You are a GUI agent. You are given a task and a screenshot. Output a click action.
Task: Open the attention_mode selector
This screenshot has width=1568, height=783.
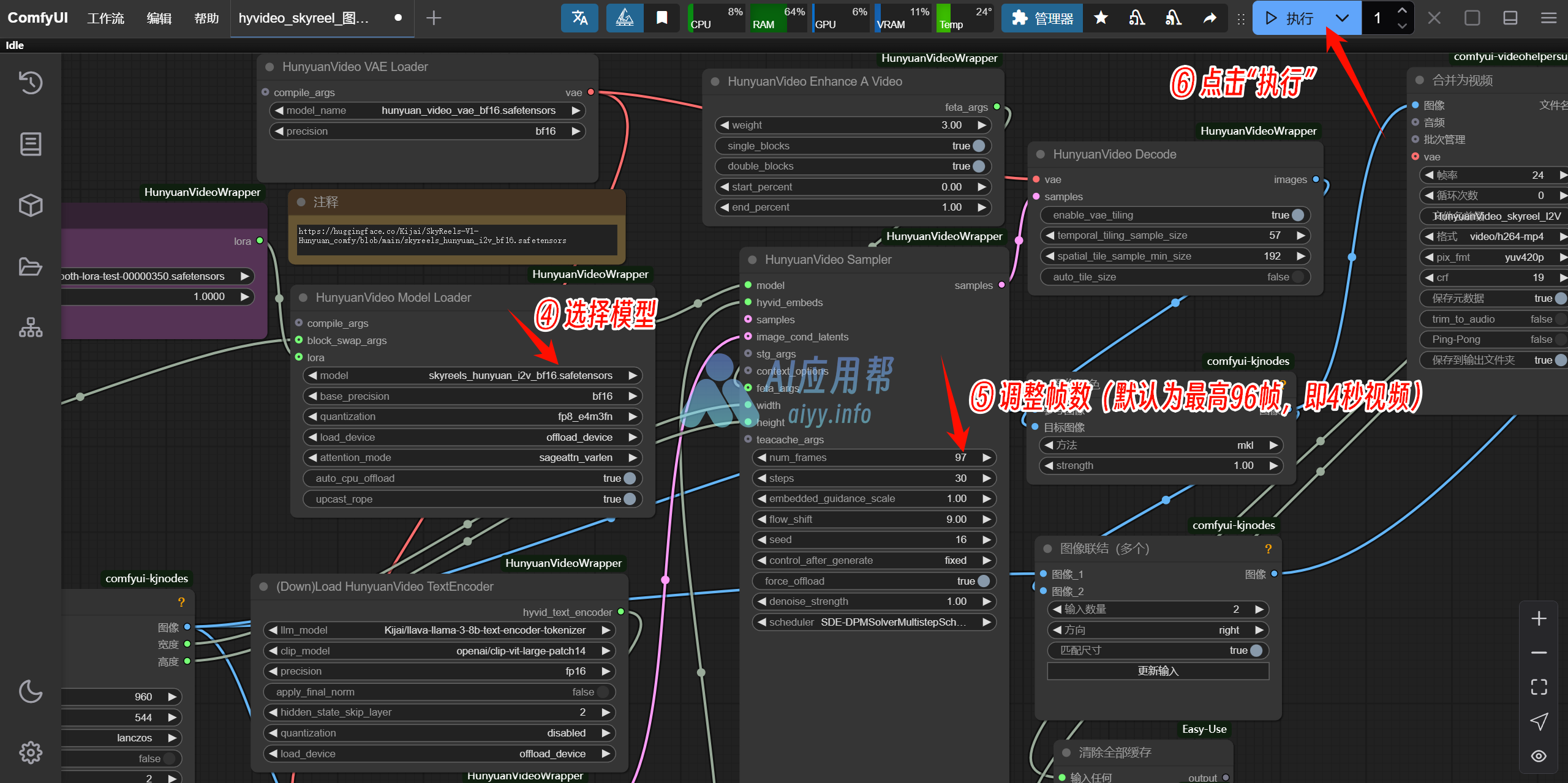pos(473,457)
